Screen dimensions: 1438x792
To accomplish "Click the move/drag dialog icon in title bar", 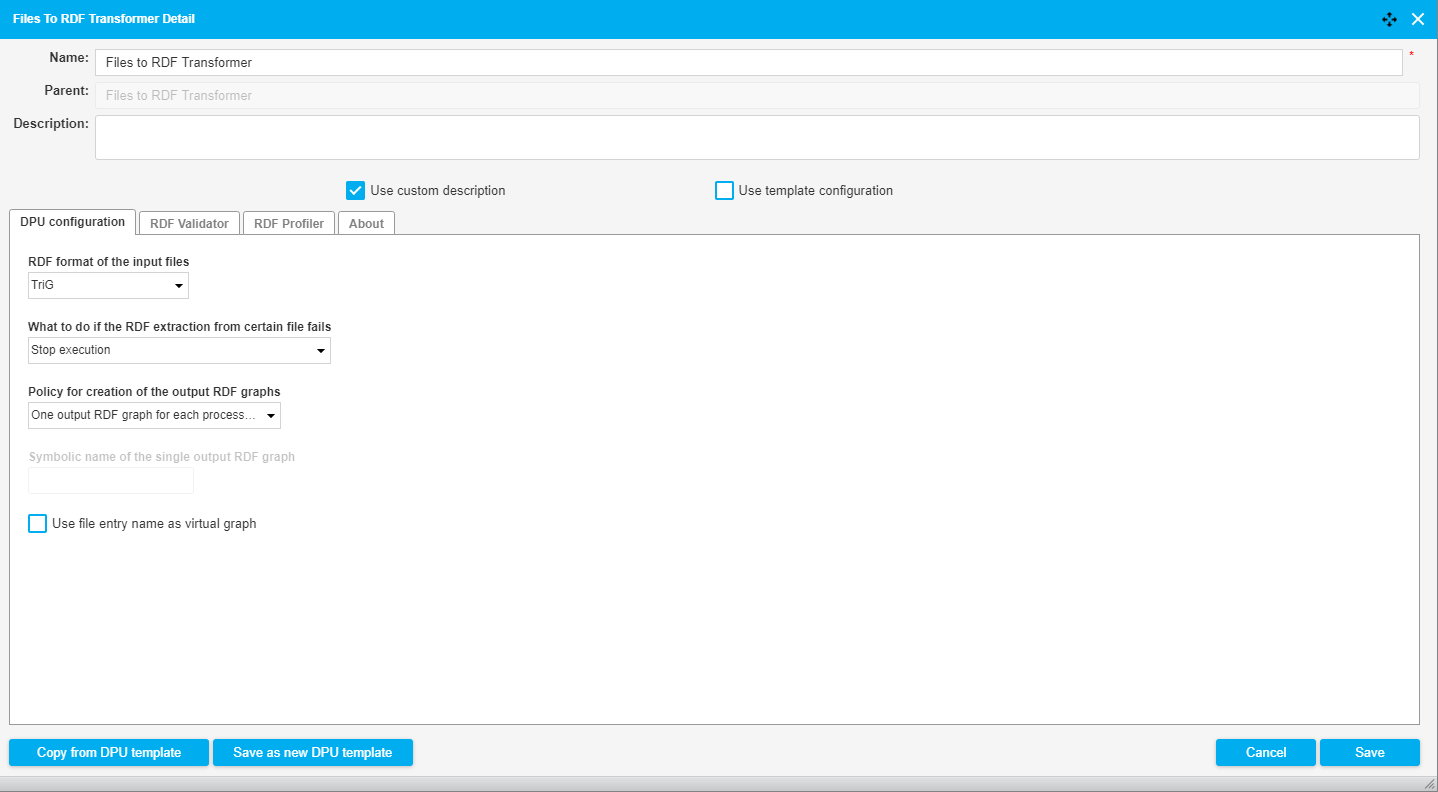I will 1389,19.
